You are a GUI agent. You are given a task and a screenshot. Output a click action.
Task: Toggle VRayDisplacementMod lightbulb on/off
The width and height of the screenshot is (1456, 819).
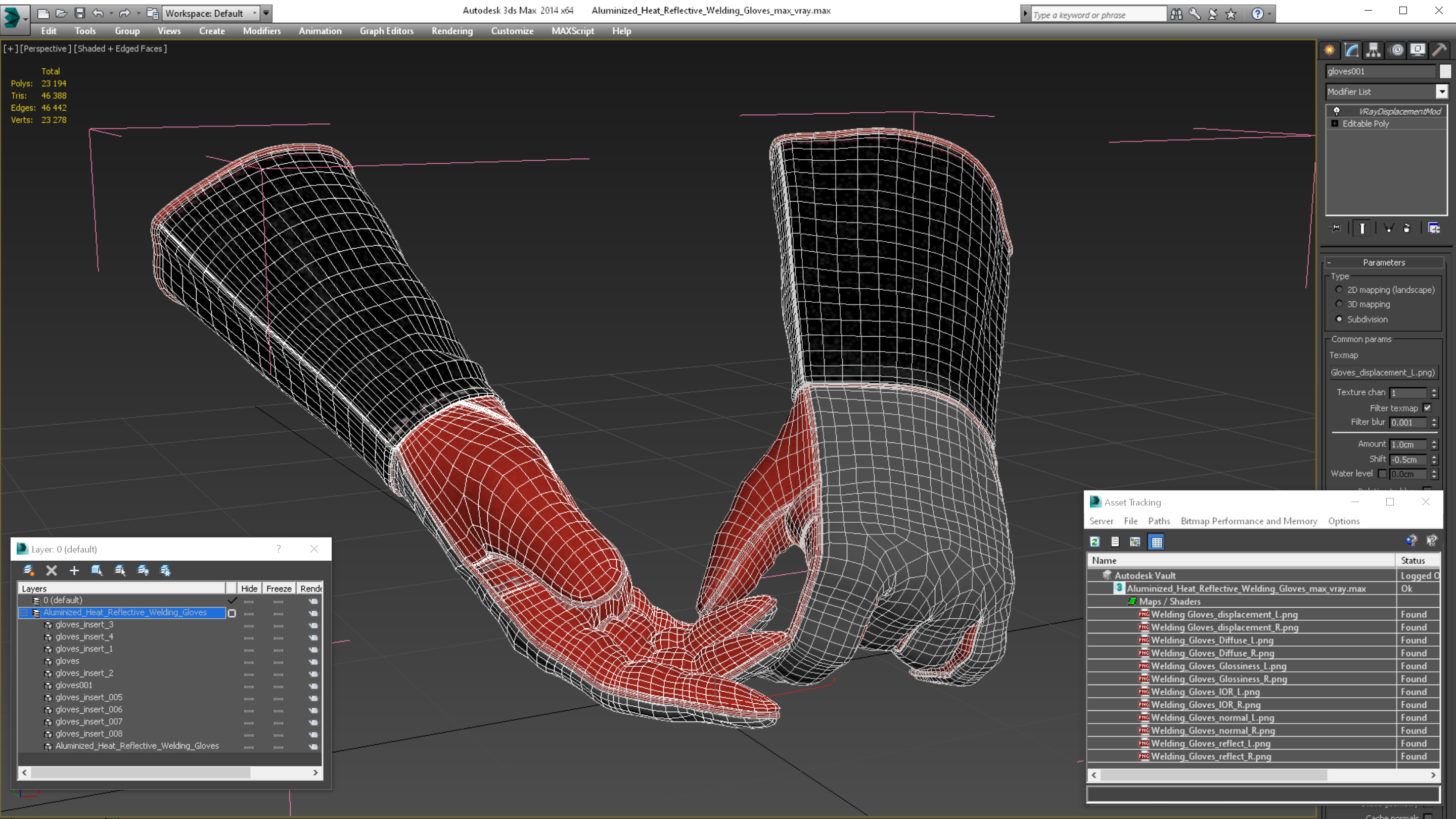pyautogui.click(x=1337, y=111)
